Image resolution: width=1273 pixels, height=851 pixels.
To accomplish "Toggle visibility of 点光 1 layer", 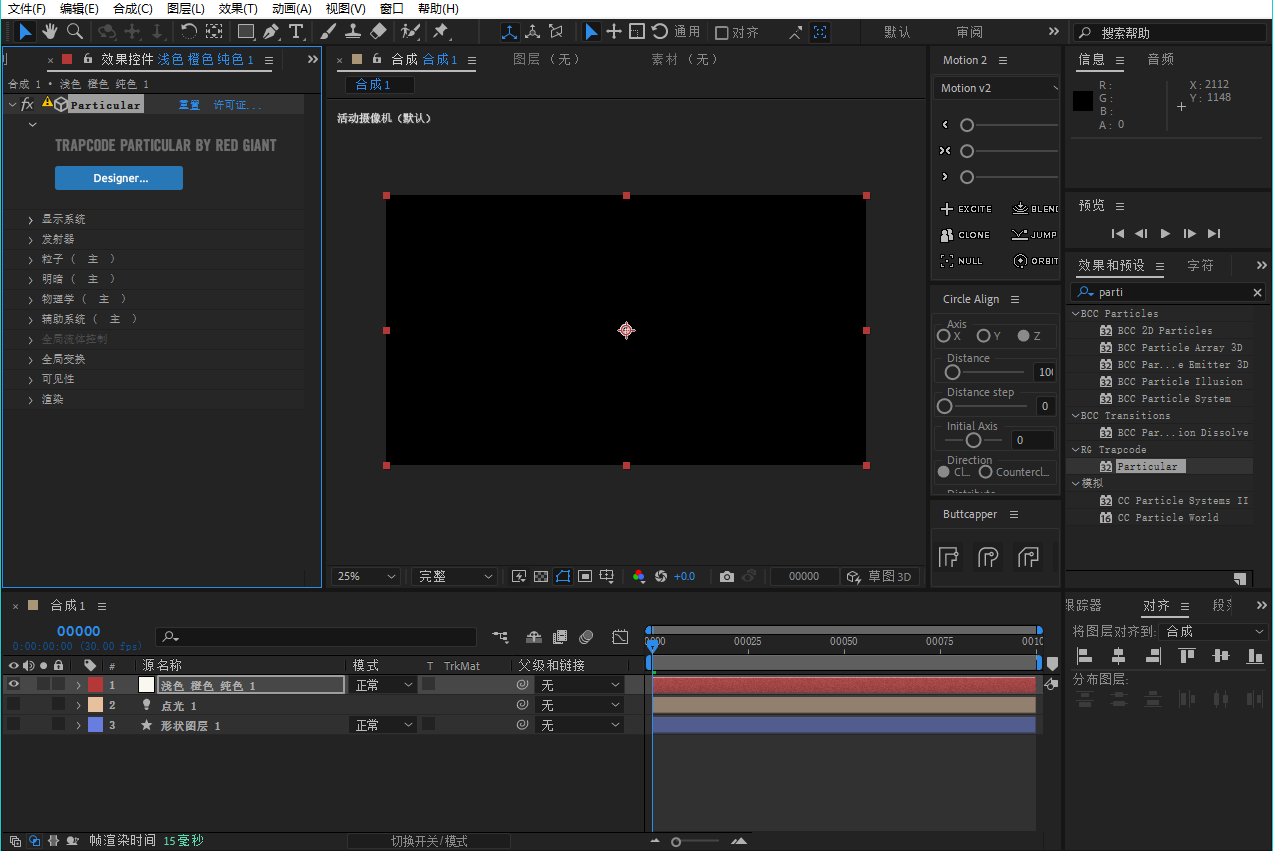I will pos(13,705).
